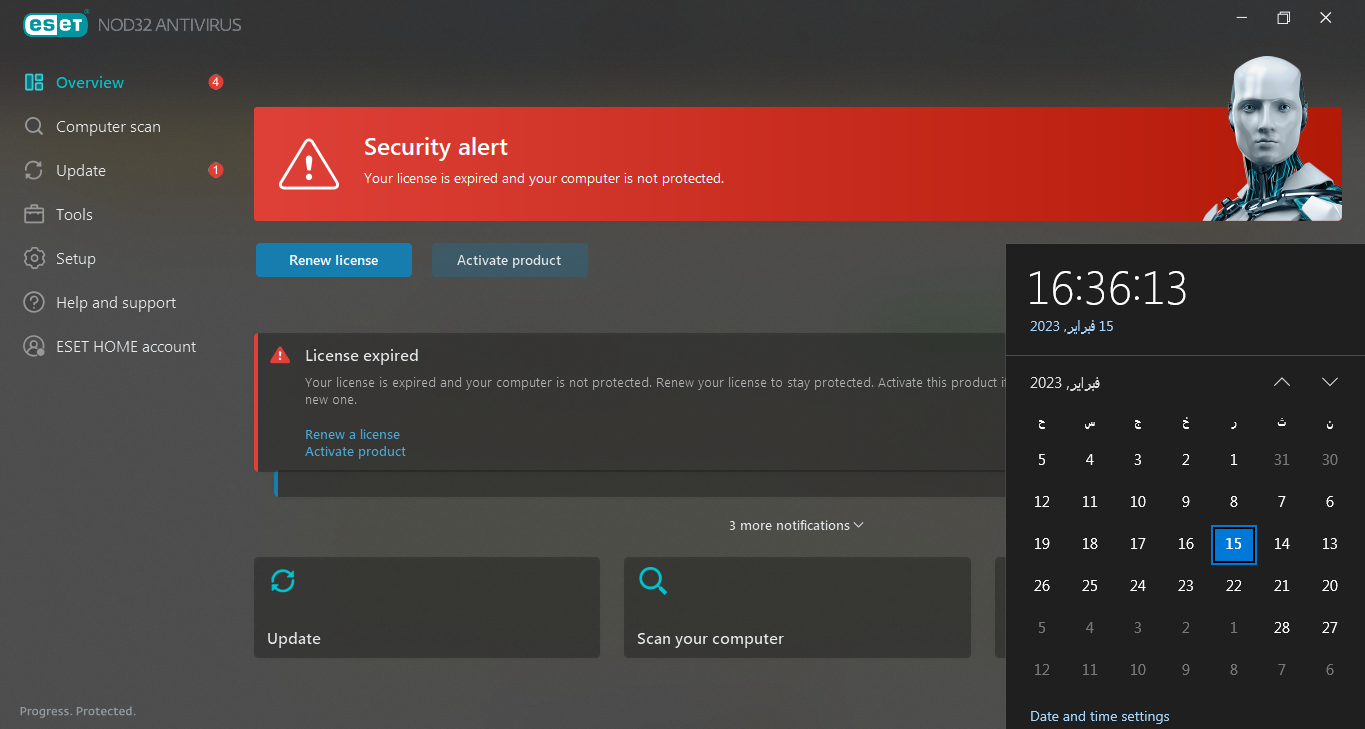This screenshot has height=729, width=1365.
Task: Select day 28 in calendar
Action: (1282, 628)
